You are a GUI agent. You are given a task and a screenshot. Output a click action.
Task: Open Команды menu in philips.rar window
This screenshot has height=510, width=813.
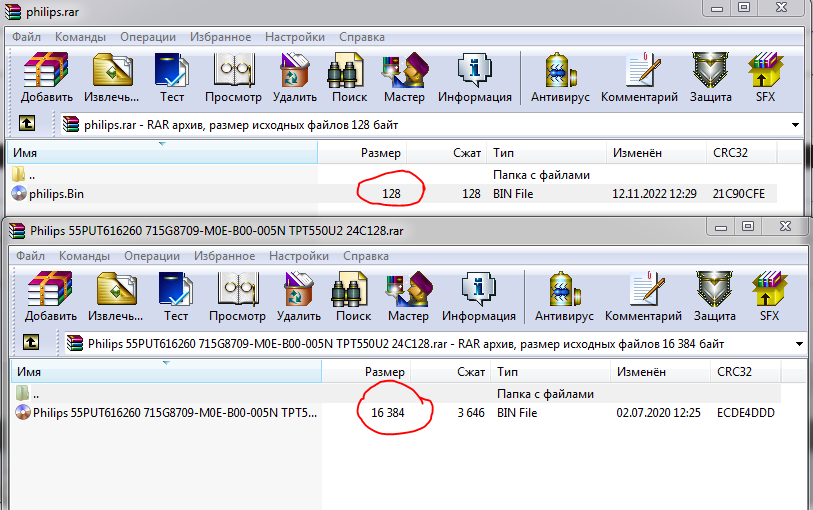tap(80, 37)
